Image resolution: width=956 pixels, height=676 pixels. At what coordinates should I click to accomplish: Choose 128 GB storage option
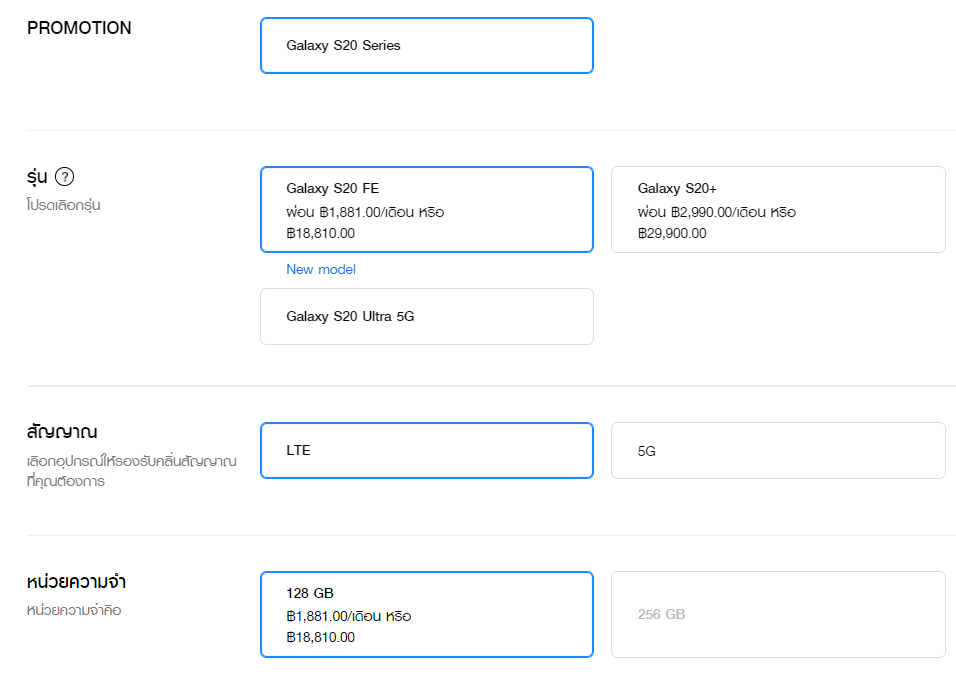click(x=427, y=614)
